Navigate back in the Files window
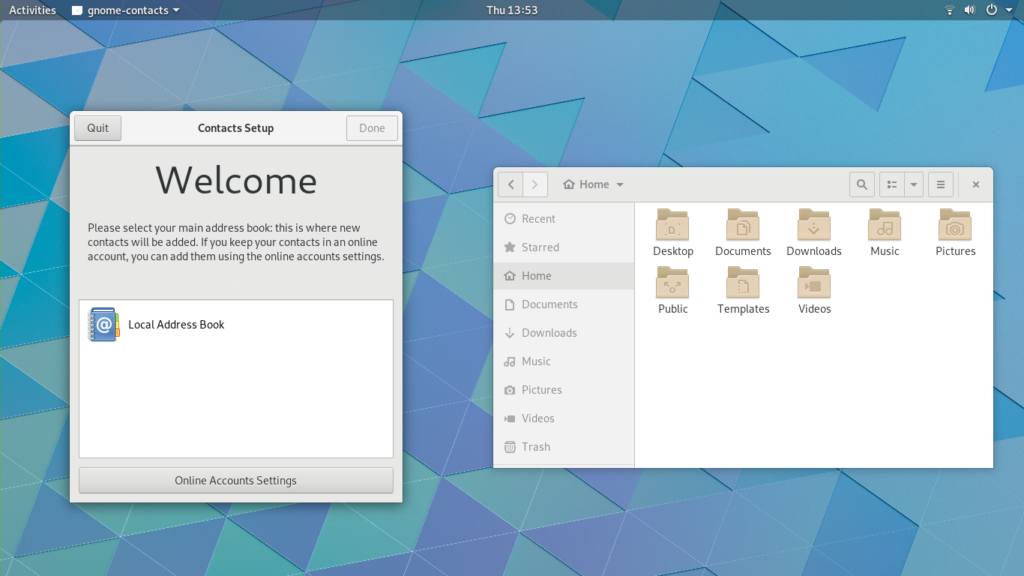 point(510,184)
